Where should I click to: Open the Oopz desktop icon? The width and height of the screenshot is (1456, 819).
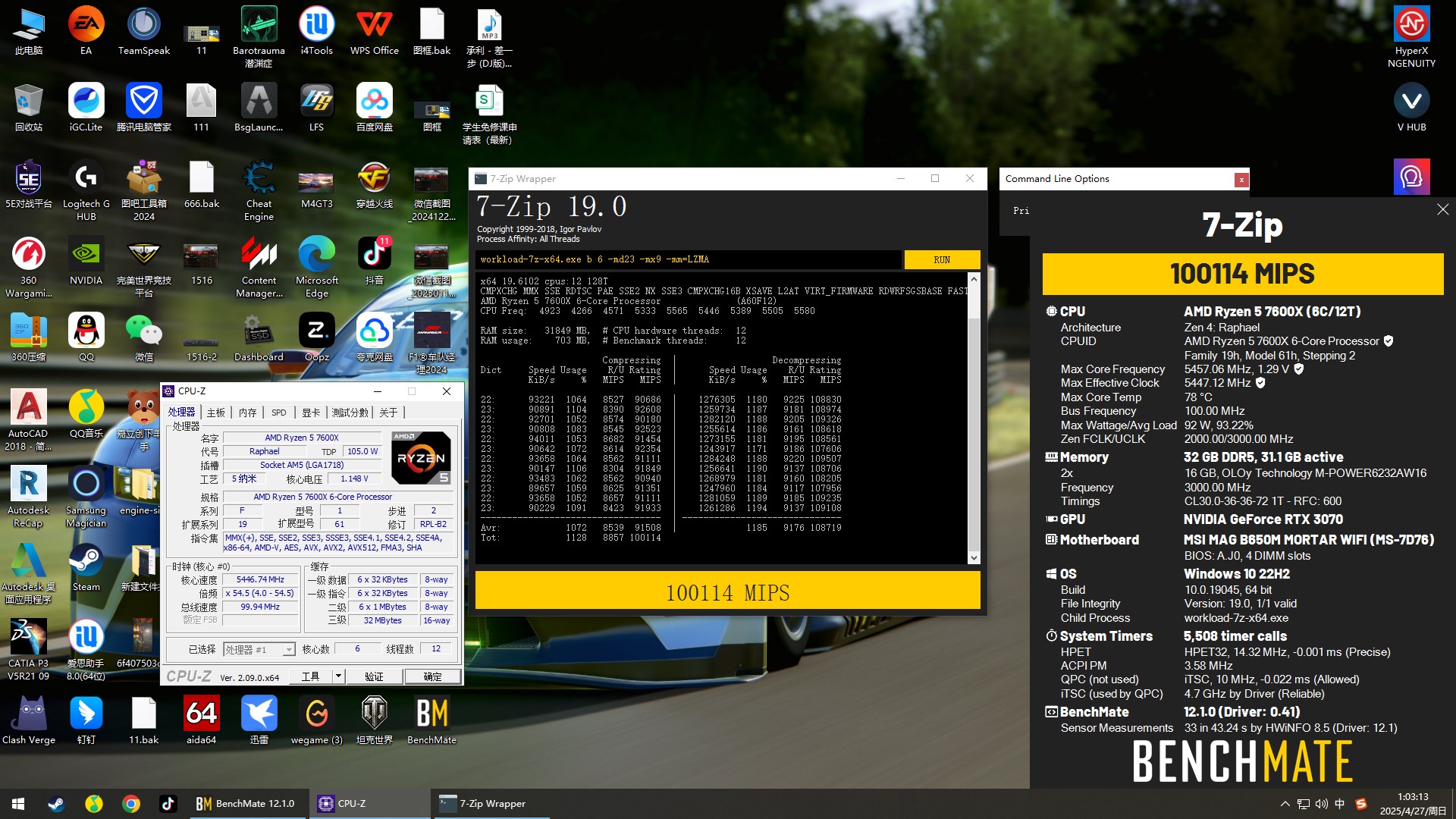(x=316, y=337)
